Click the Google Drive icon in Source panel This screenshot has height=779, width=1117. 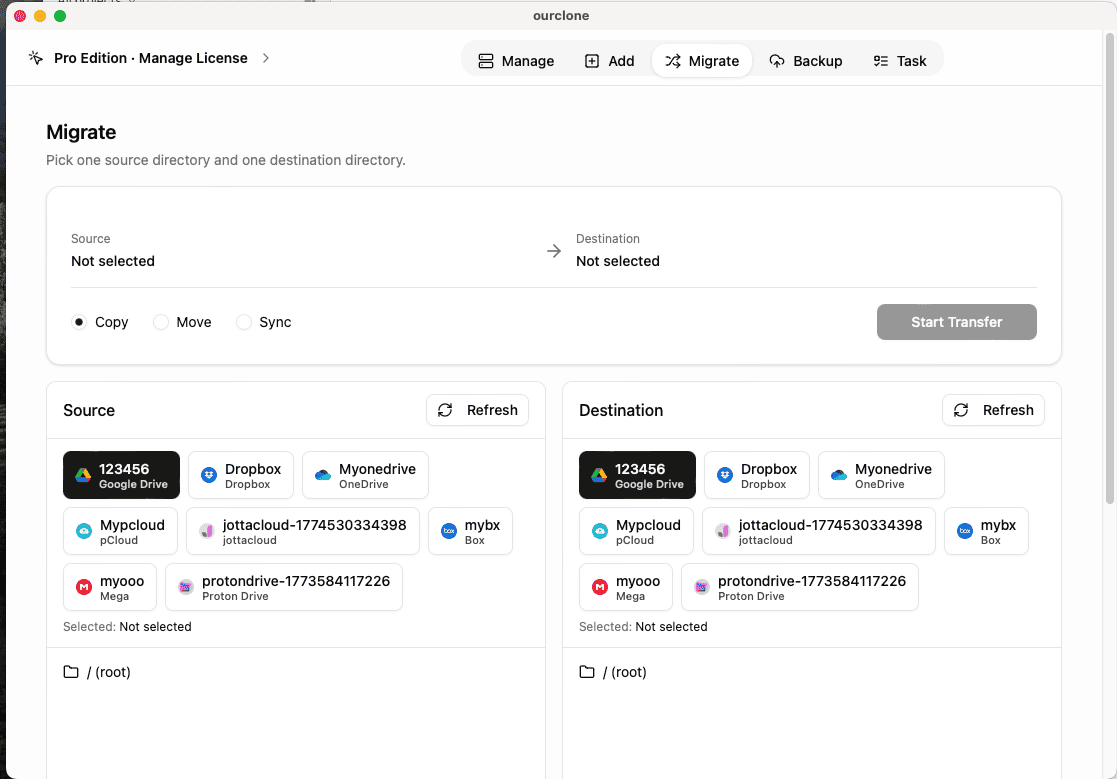[x=83, y=475]
